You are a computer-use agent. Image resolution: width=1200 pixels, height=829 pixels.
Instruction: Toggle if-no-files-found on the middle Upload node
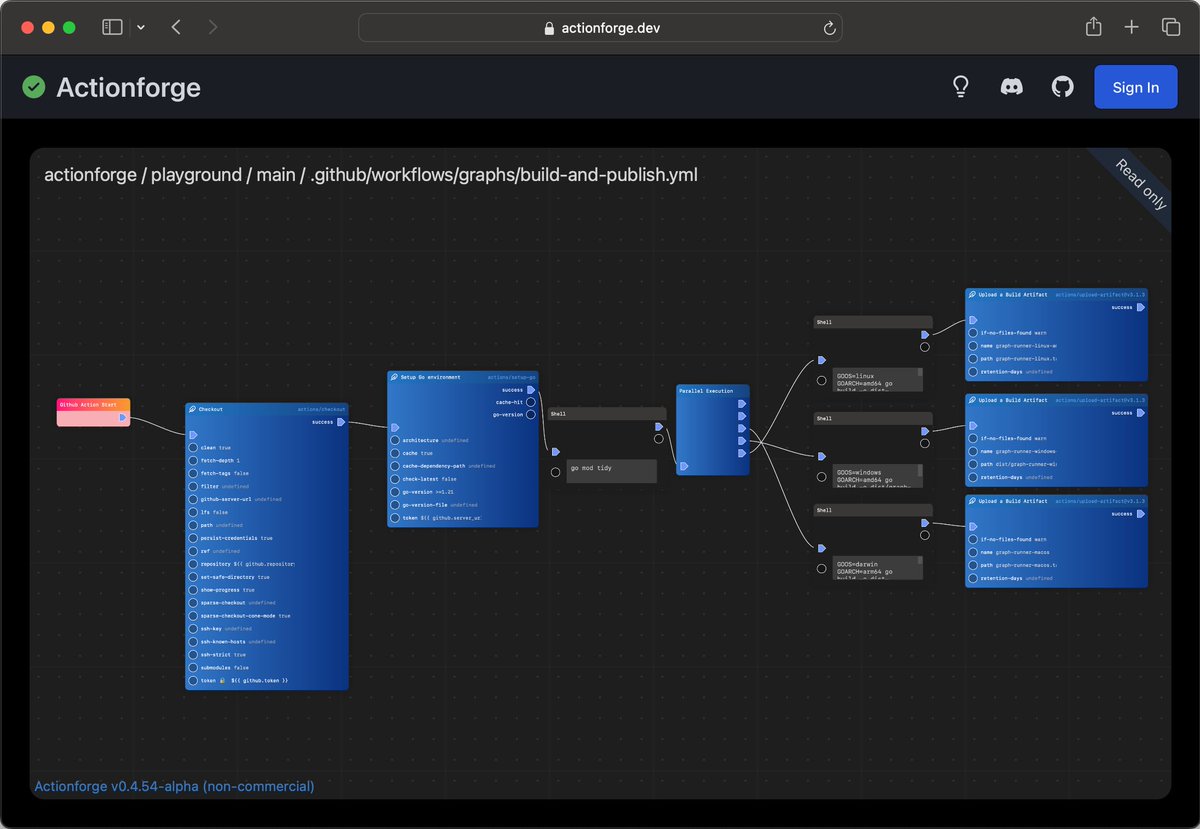click(x=973, y=438)
